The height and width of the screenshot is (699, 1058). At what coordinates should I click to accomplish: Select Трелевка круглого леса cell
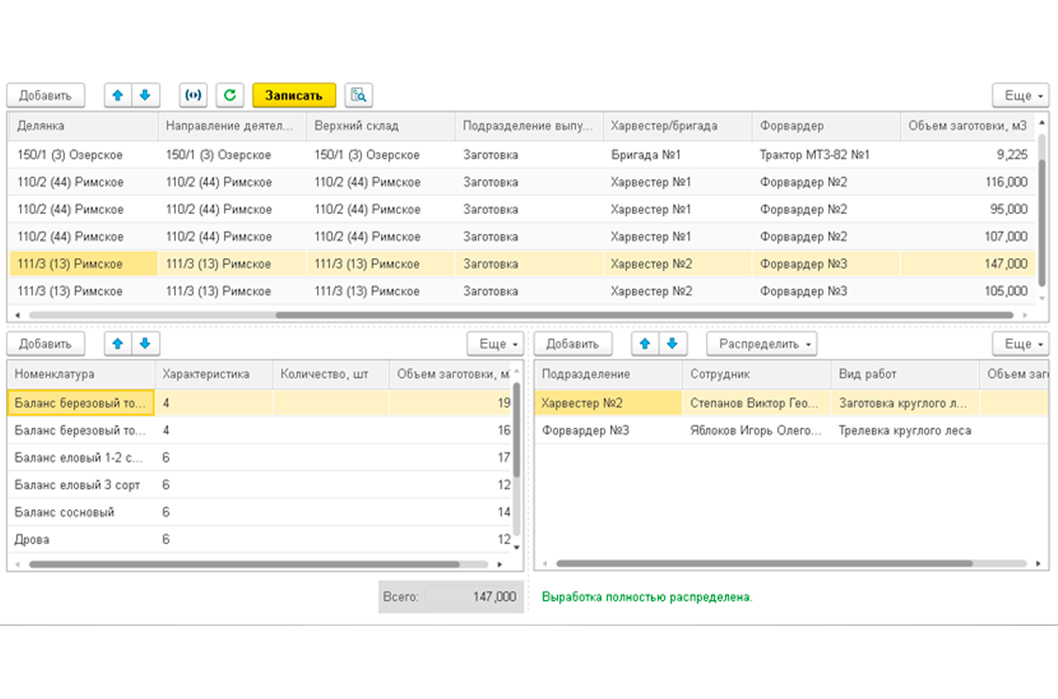(905, 430)
